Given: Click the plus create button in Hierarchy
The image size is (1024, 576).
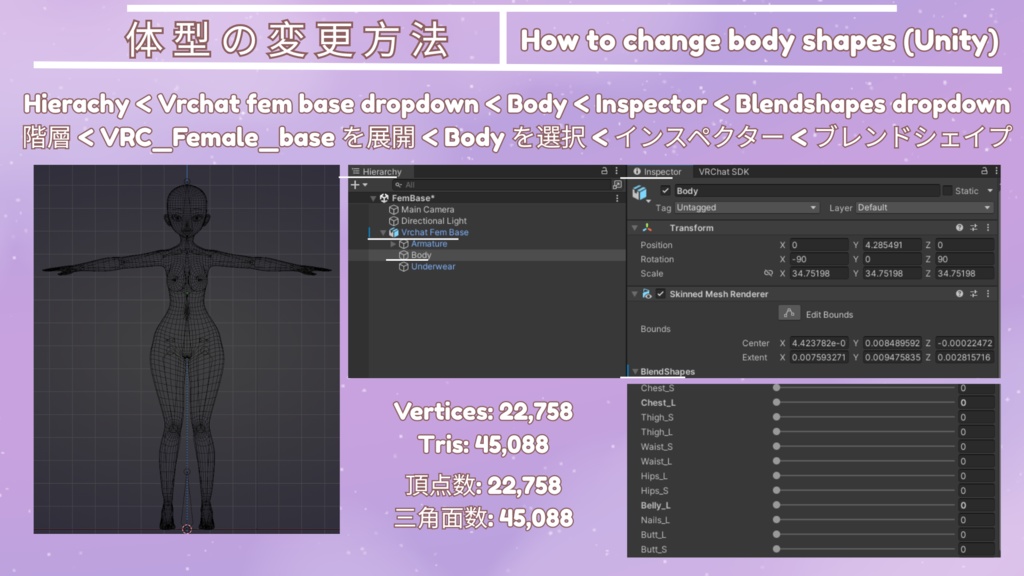Looking at the screenshot, I should (354, 185).
